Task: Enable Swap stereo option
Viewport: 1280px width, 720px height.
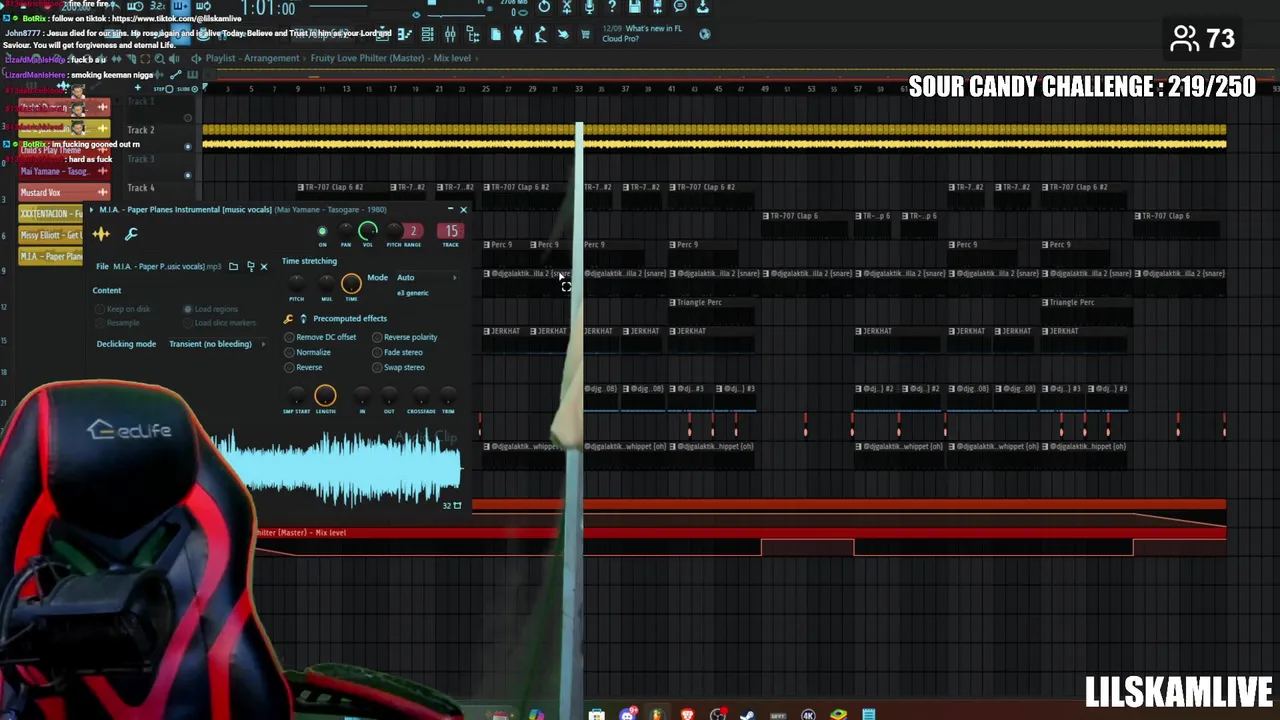Action: [398, 367]
